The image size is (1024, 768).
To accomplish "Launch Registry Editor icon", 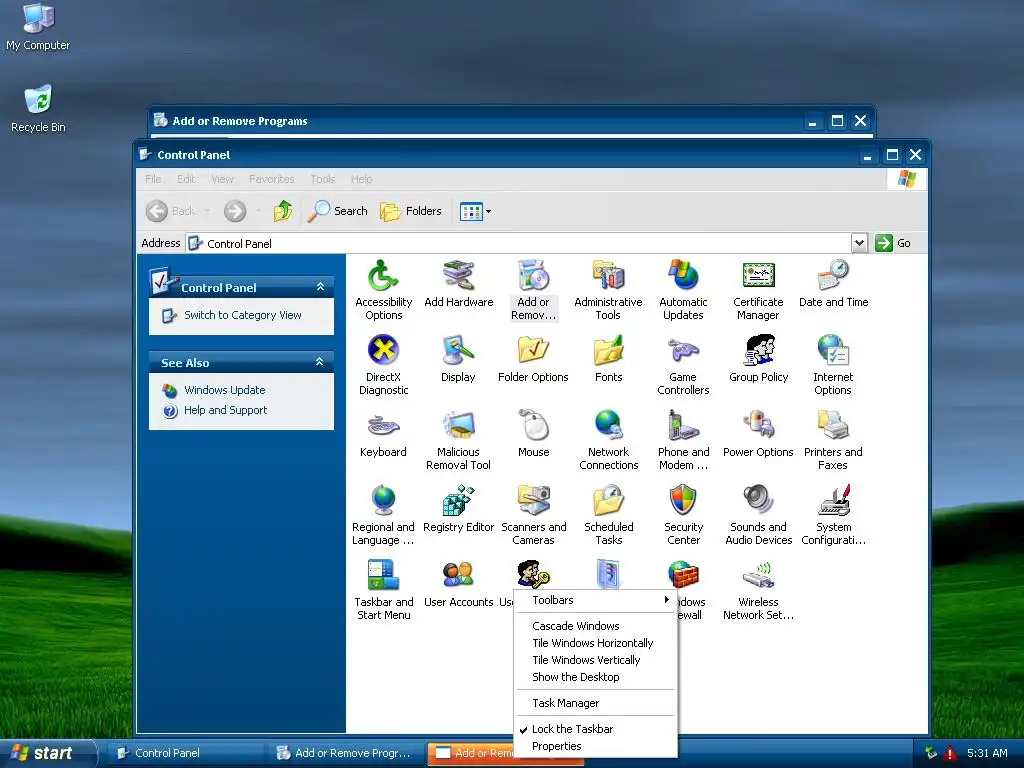I will pos(458,510).
